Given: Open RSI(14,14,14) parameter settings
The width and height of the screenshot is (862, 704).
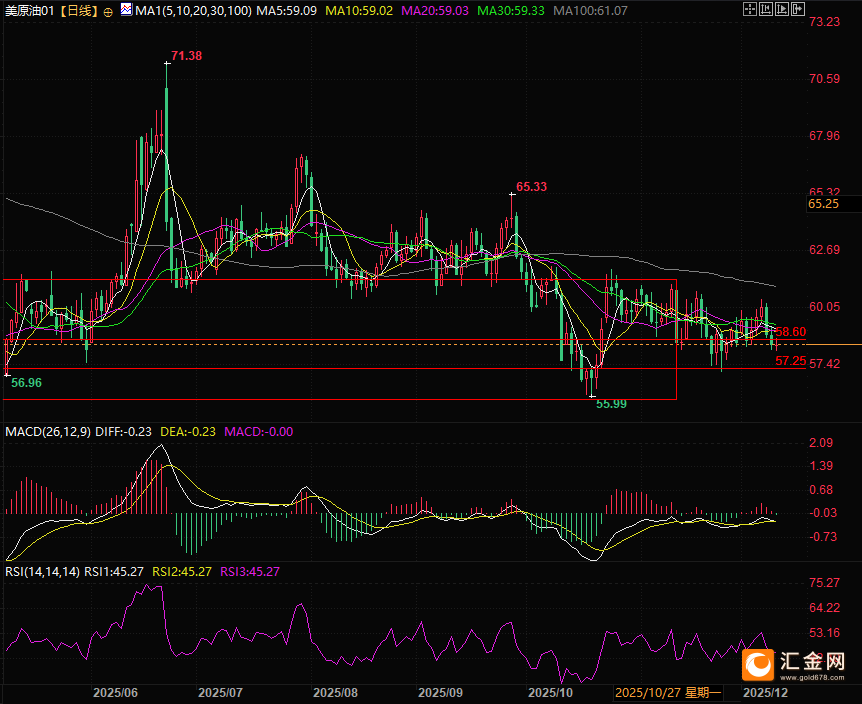Looking at the screenshot, I should [x=43, y=571].
